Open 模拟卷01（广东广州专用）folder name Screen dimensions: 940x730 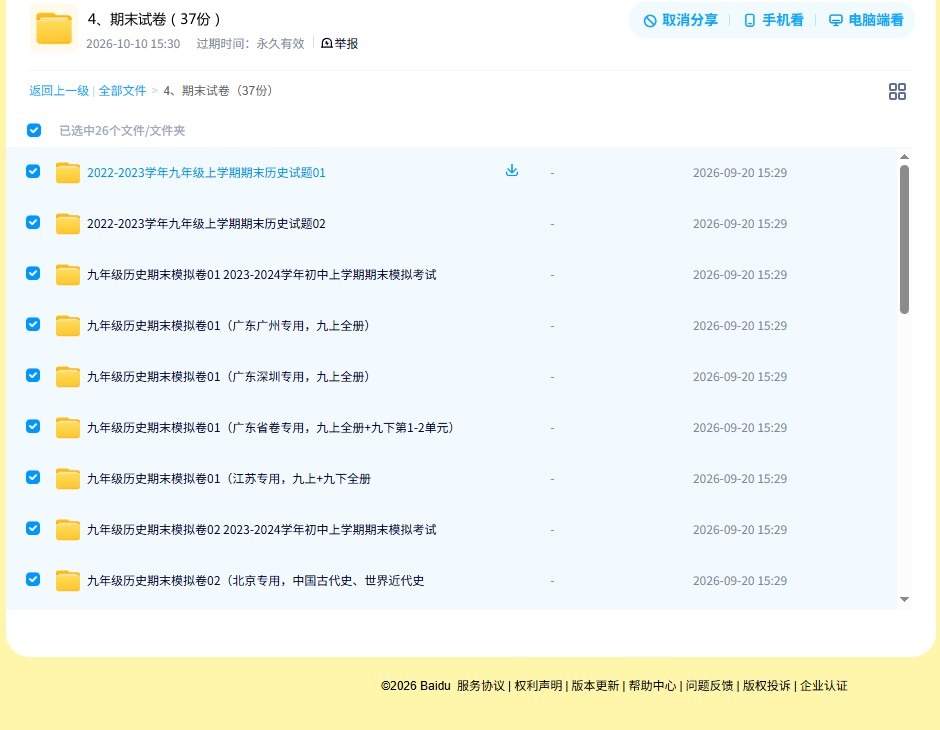228,325
